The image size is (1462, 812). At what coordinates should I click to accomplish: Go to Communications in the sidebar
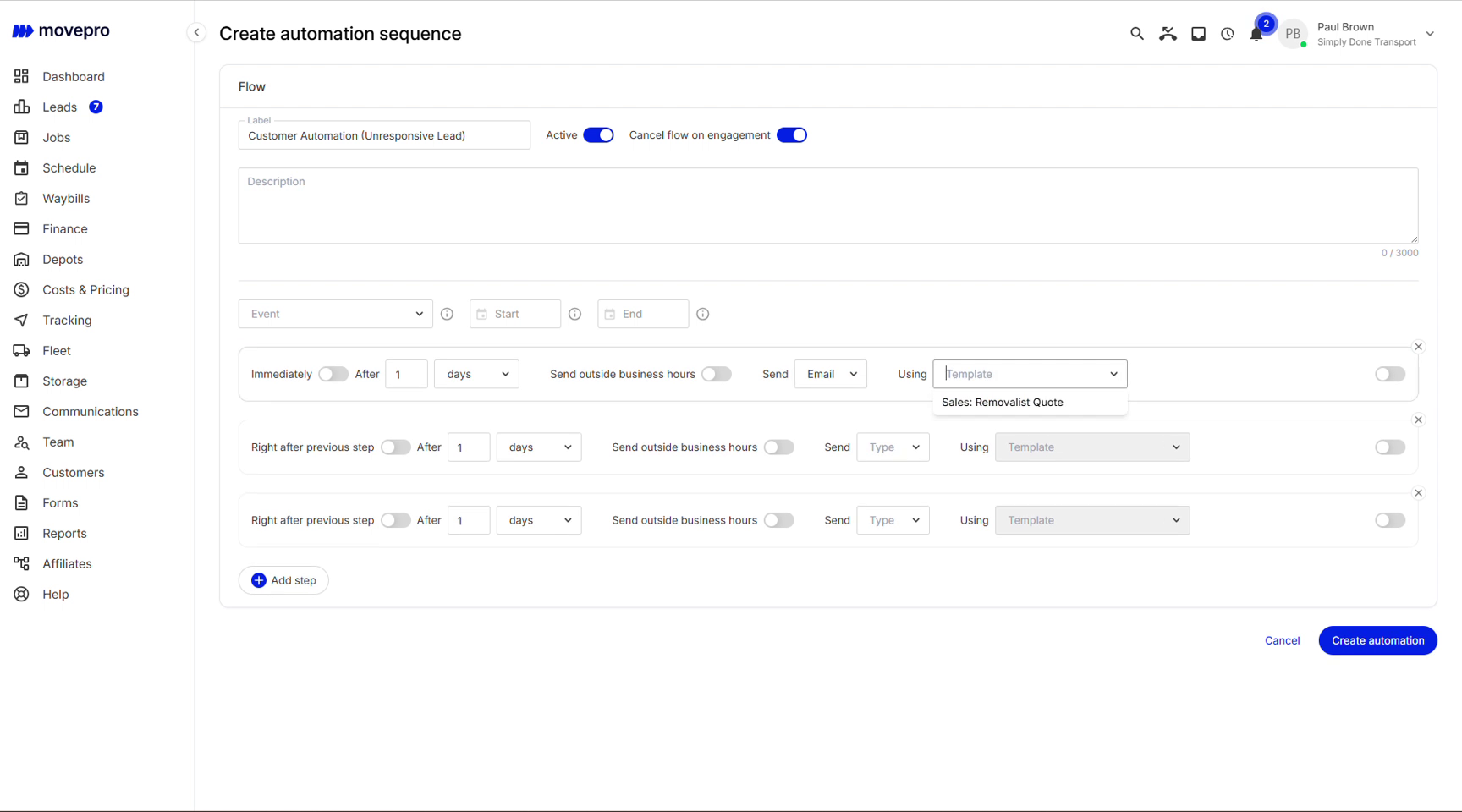(x=90, y=412)
